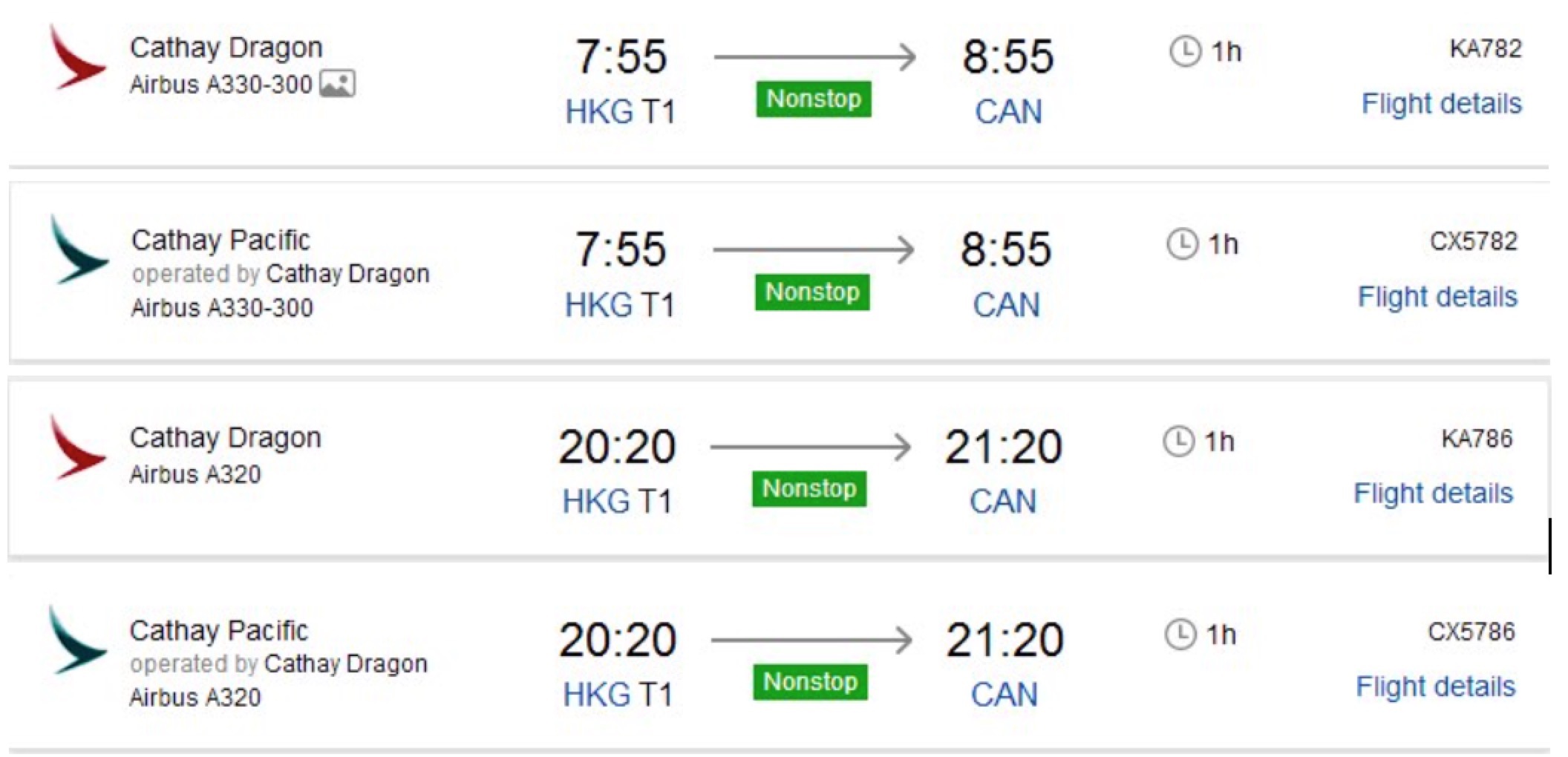Viewport: 1568px width, 757px height.
Task: Click CAN arrival airport on CX5782 flight
Action: [1006, 305]
